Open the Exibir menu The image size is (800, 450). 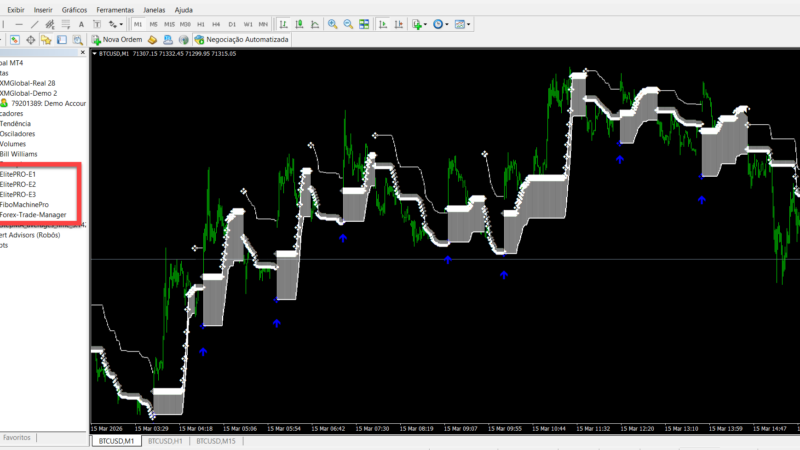[x=16, y=10]
